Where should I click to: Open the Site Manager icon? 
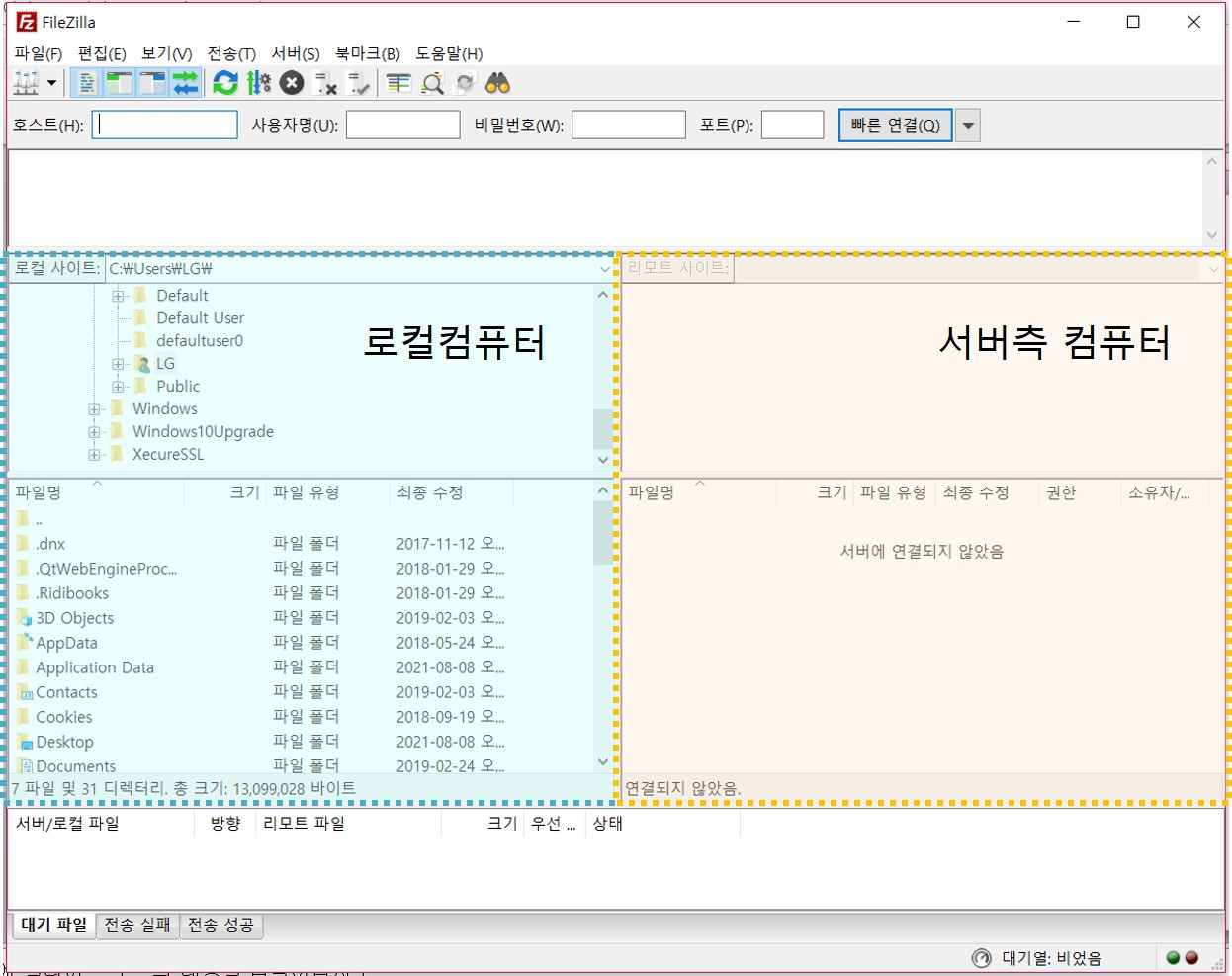26,84
